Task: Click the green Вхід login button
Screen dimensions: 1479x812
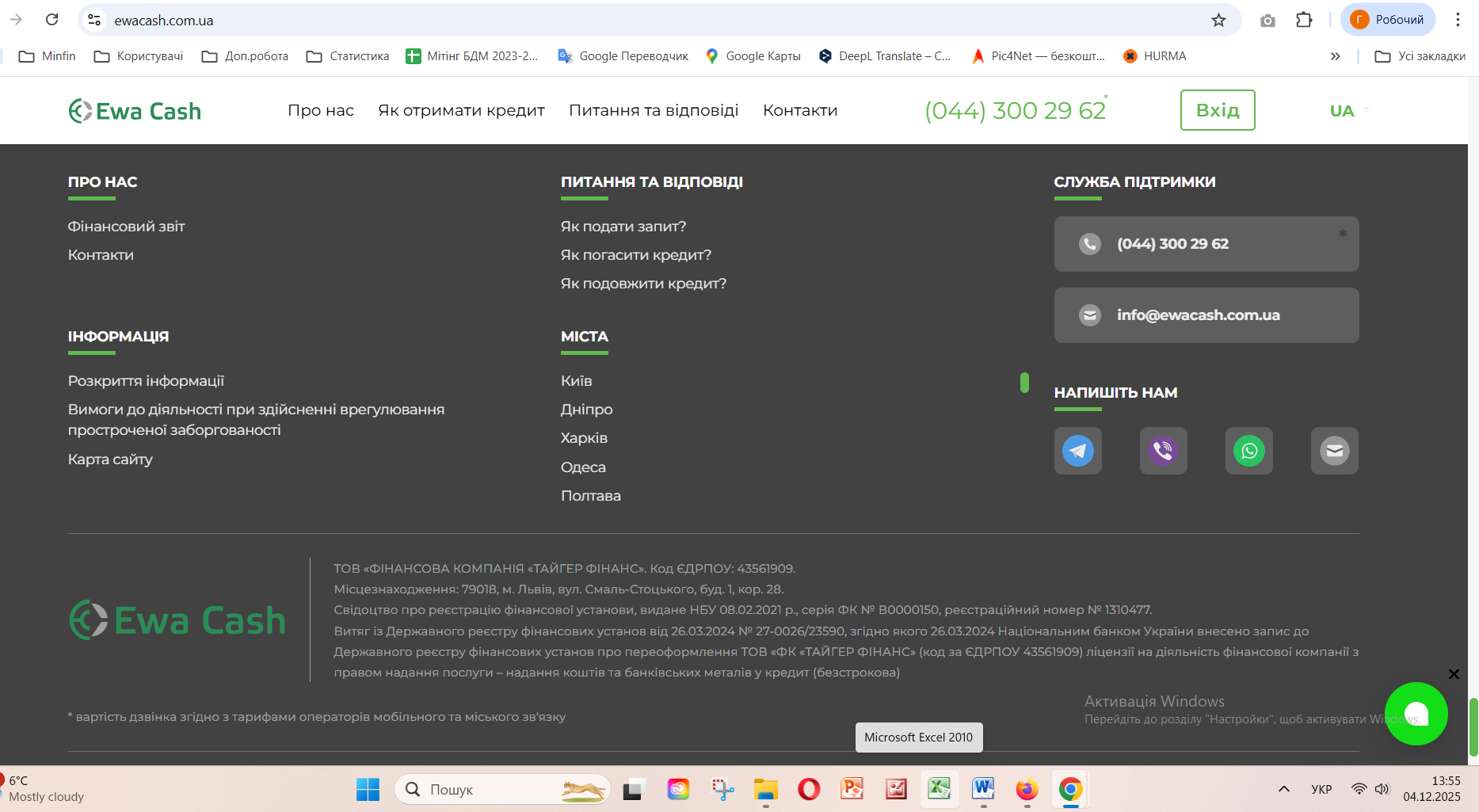Action: [x=1218, y=110]
